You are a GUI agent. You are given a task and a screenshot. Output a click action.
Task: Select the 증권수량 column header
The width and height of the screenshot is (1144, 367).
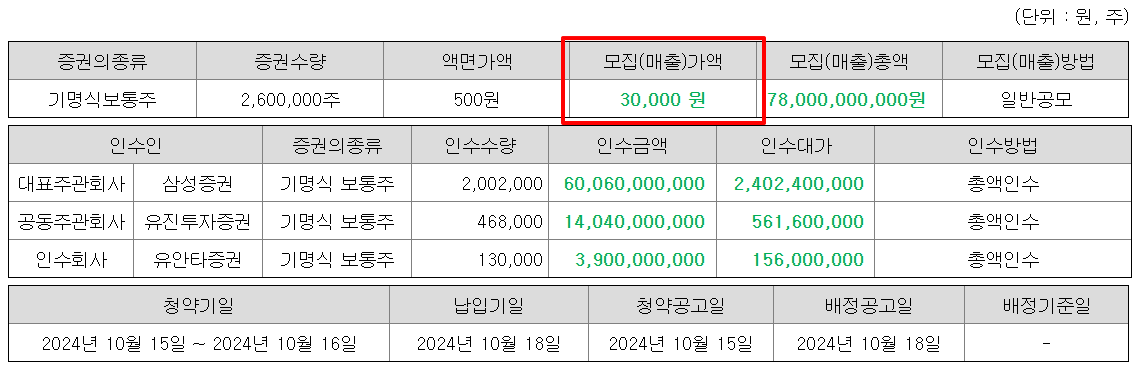tap(290, 62)
